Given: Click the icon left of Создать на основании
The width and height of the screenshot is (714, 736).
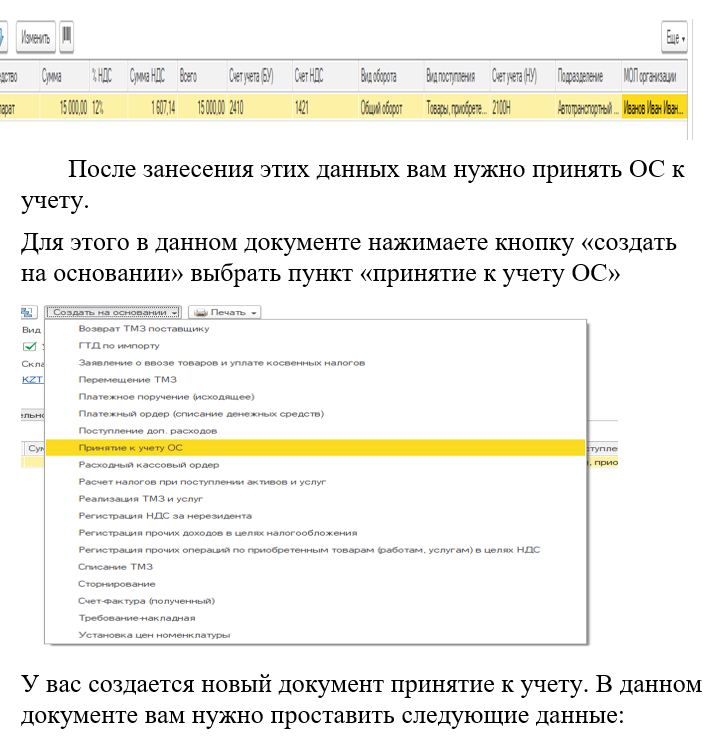Looking at the screenshot, I should (28, 312).
